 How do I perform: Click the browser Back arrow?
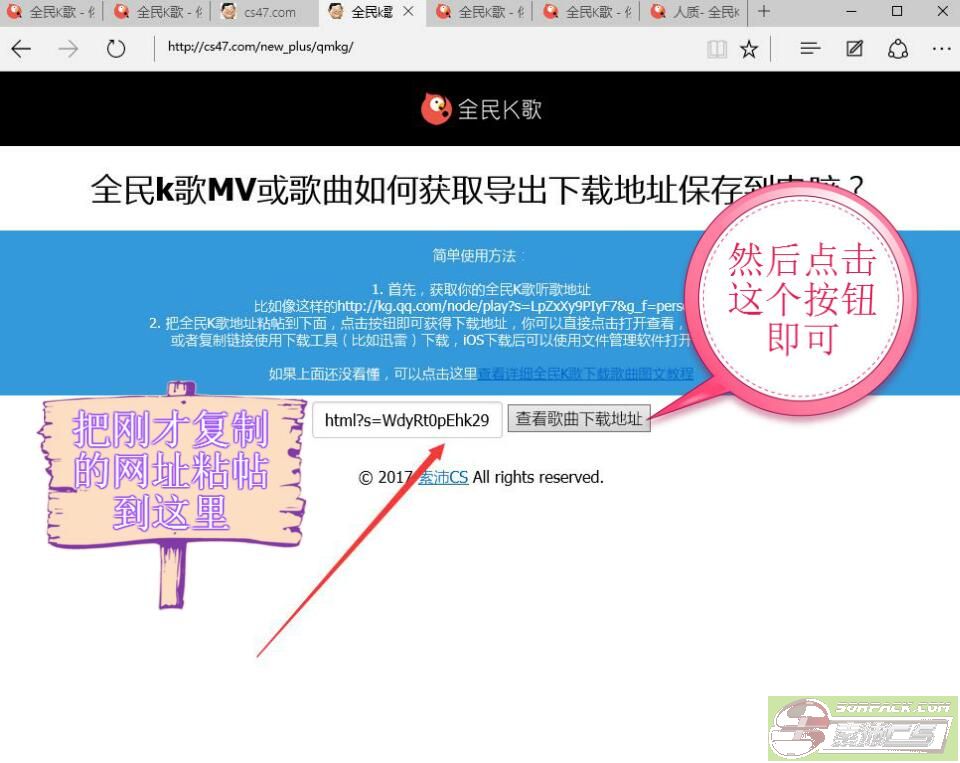[20, 48]
